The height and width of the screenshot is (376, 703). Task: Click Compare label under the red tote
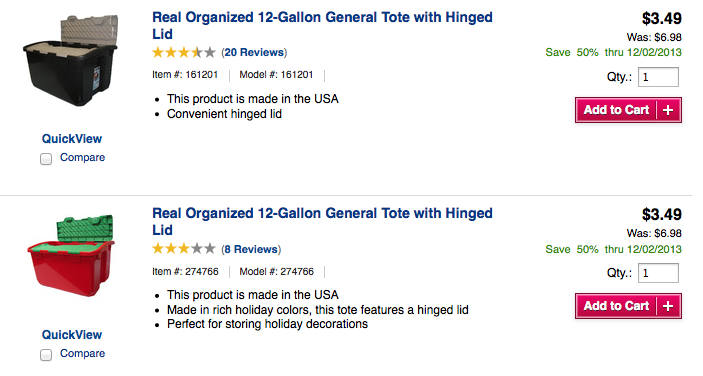pos(82,354)
